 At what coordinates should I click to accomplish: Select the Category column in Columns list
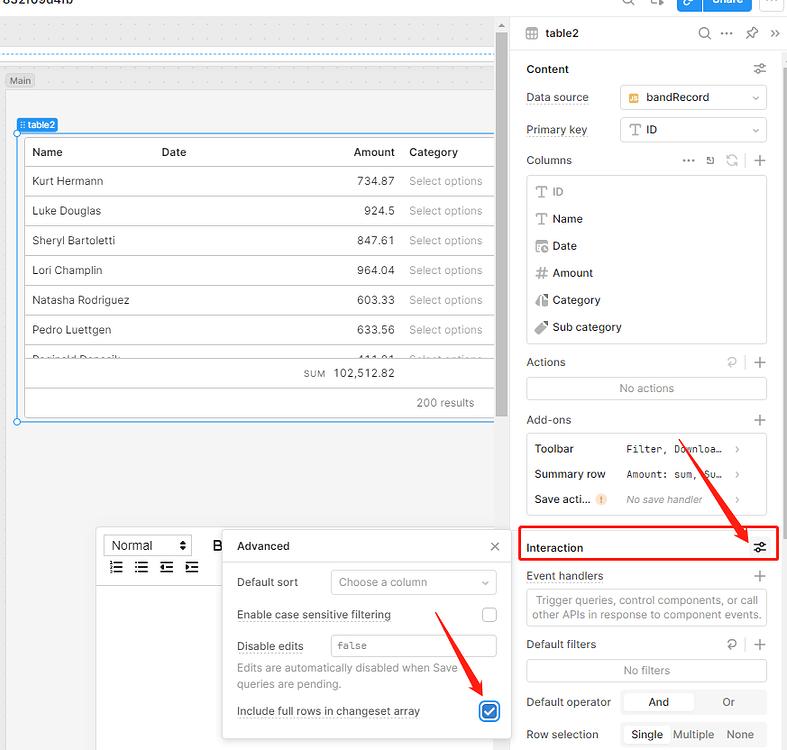646,300
